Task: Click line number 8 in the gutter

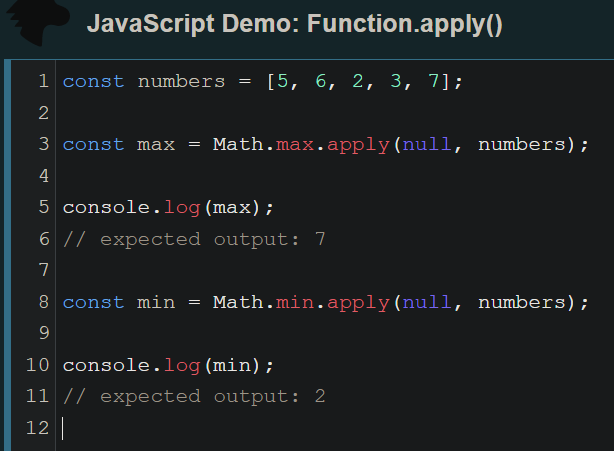Action: pos(43,302)
